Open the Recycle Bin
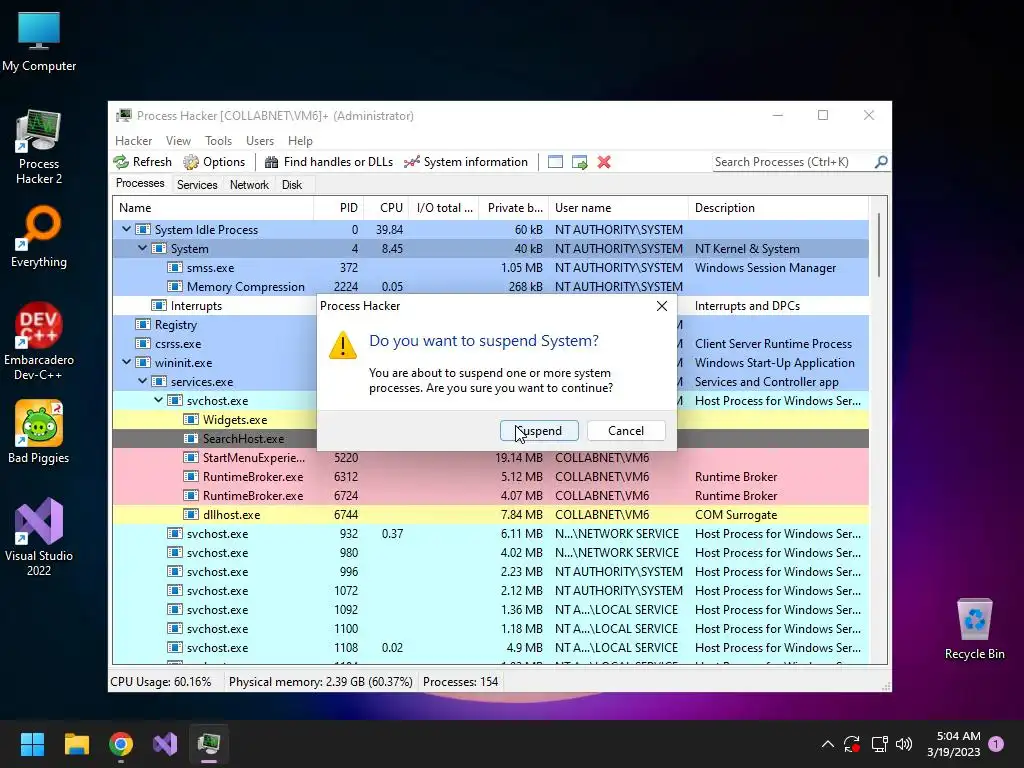The width and height of the screenshot is (1024, 768). (x=974, y=630)
